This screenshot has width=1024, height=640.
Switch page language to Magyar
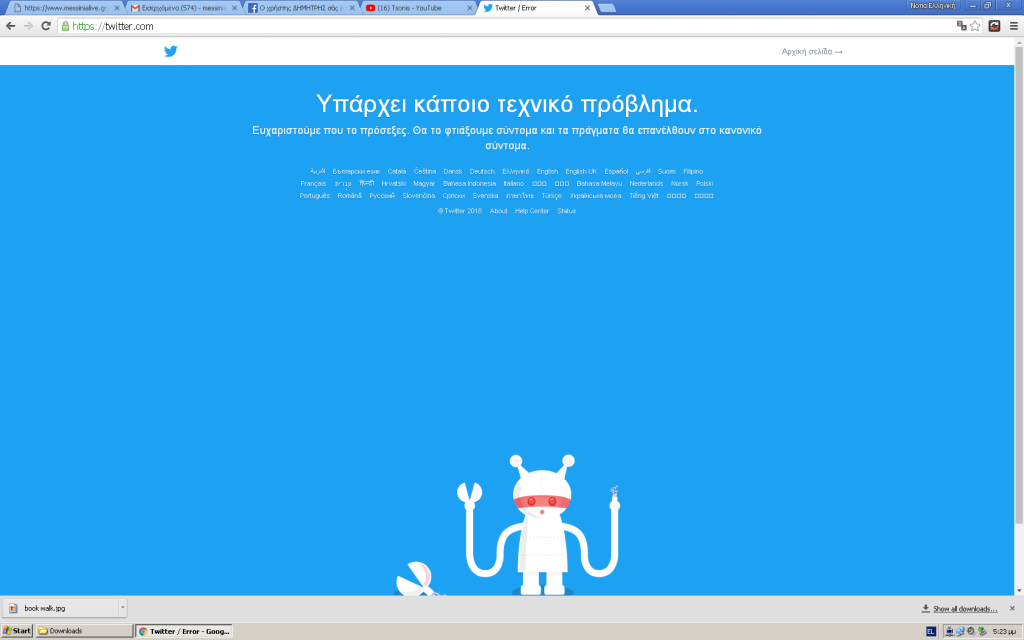(424, 184)
